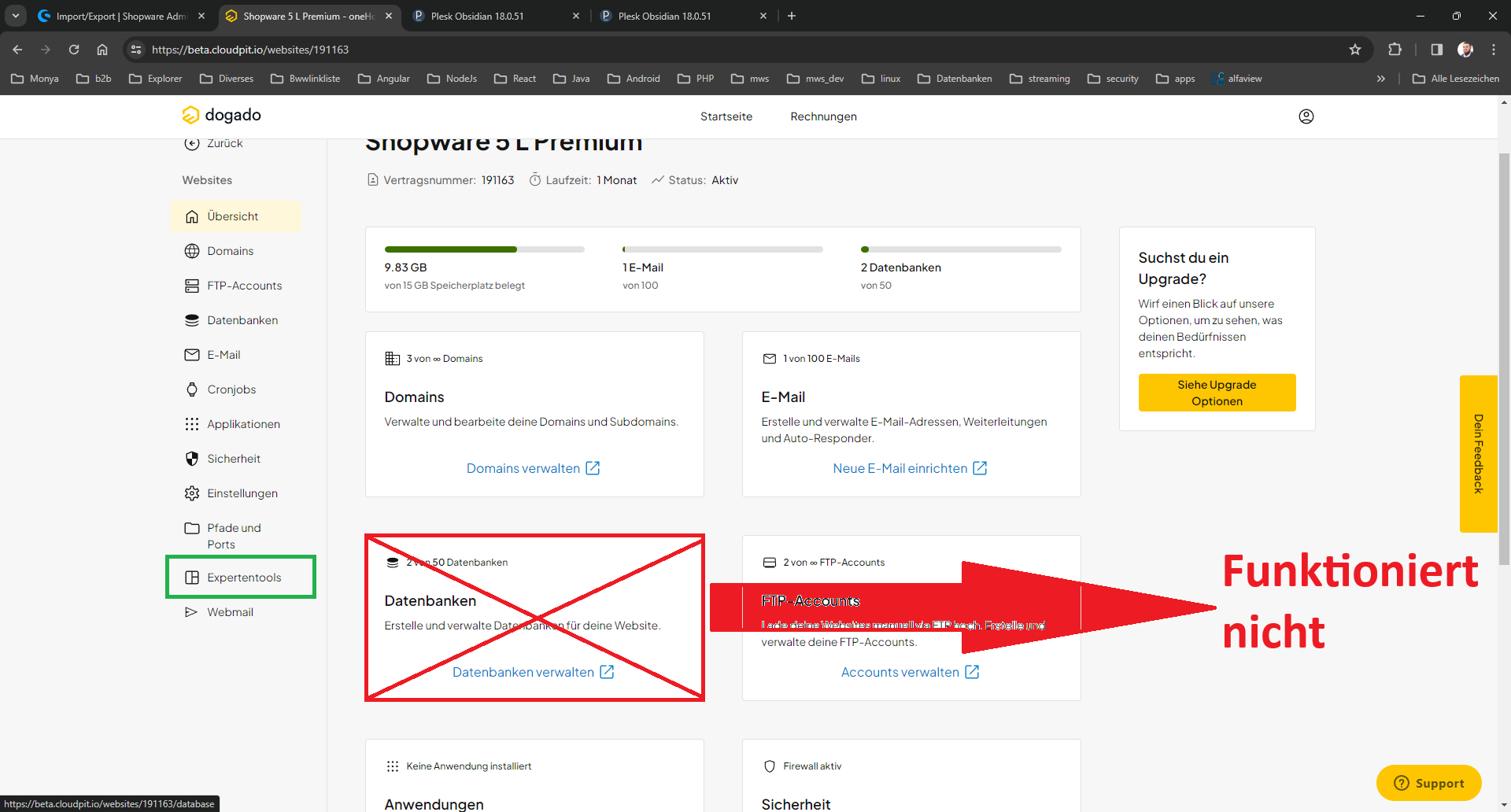This screenshot has width=1511, height=812.
Task: Expand the tab search dropdown arrow
Action: [x=15, y=16]
